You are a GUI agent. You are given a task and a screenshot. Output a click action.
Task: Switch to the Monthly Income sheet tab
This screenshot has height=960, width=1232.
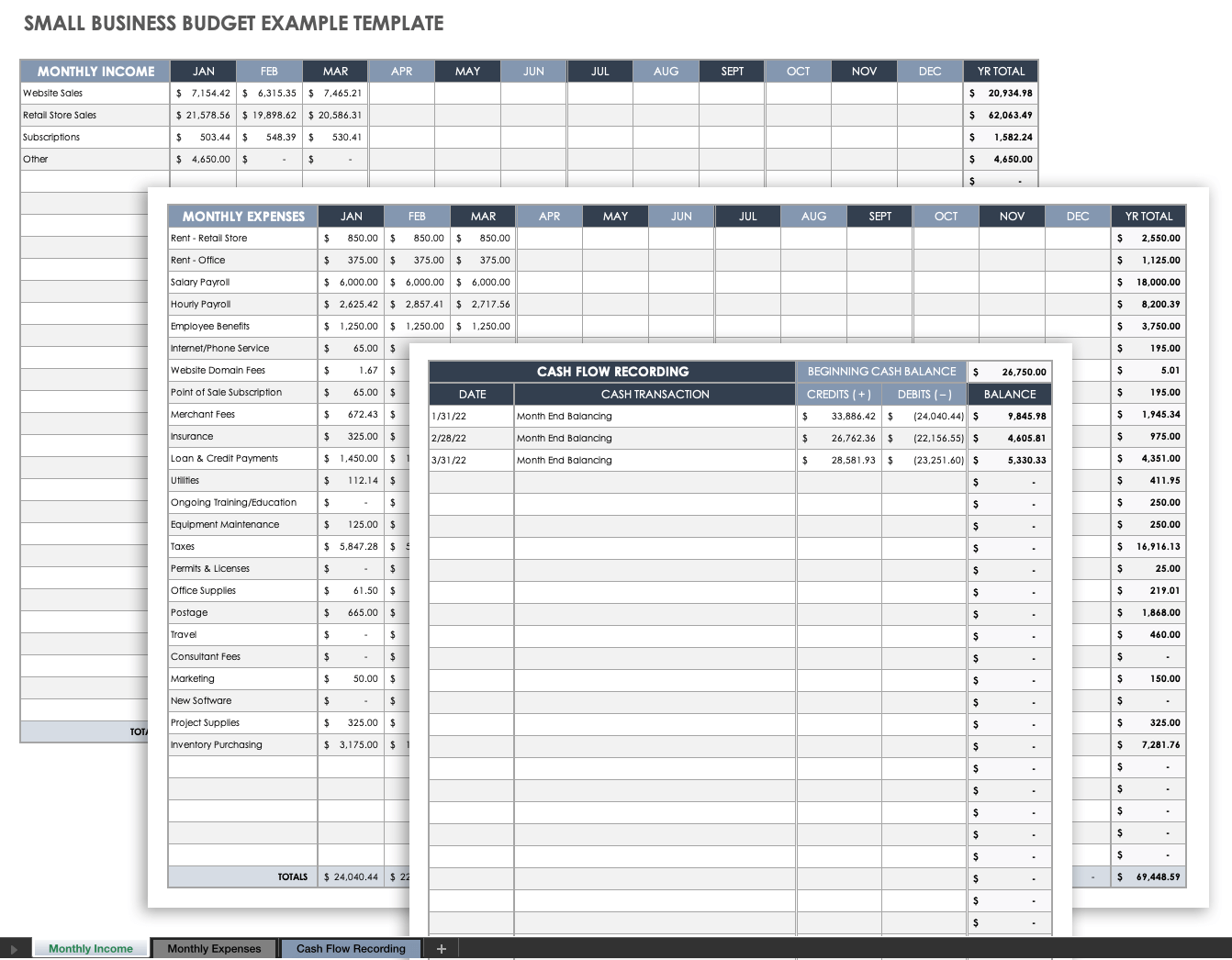click(x=91, y=948)
